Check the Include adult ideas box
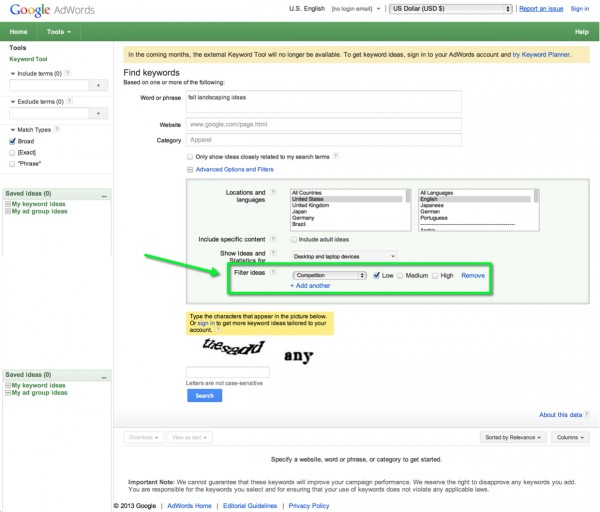The width and height of the screenshot is (600, 512). (294, 240)
